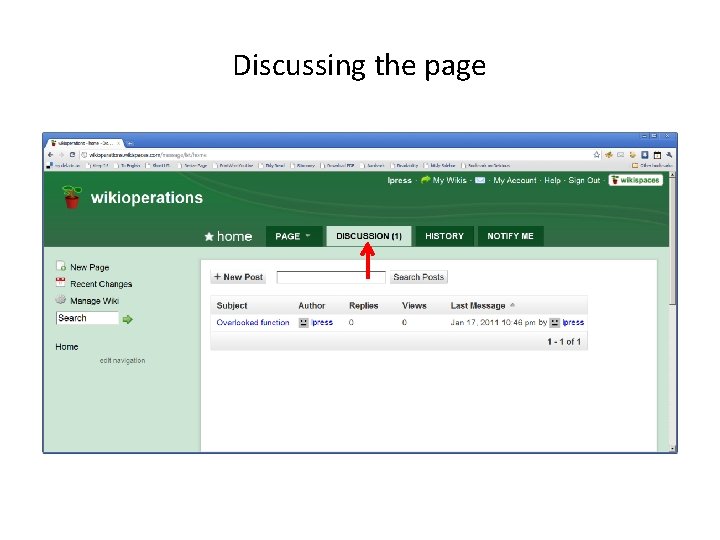The width and height of the screenshot is (720, 540).
Task: Click the lpress username in the header
Action: 399,180
